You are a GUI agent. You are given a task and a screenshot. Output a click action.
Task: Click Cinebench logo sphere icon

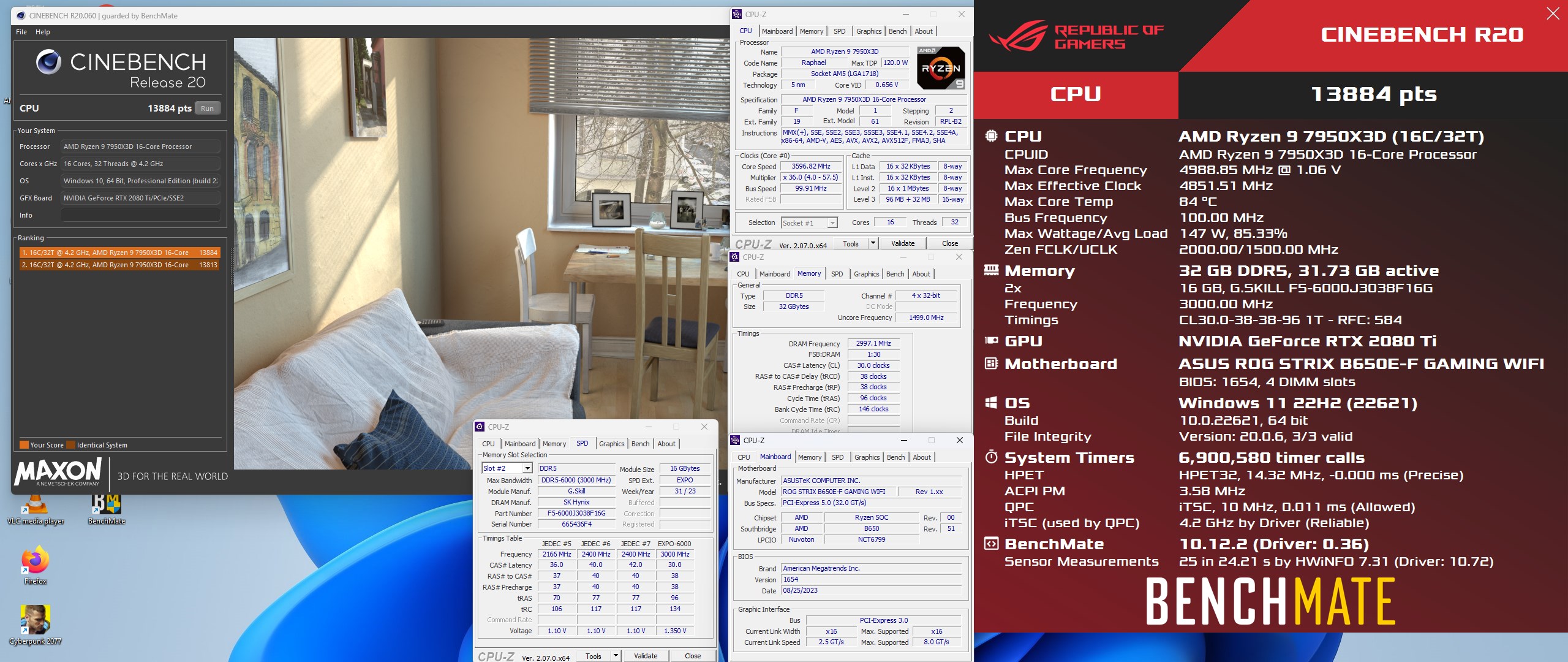[x=48, y=62]
